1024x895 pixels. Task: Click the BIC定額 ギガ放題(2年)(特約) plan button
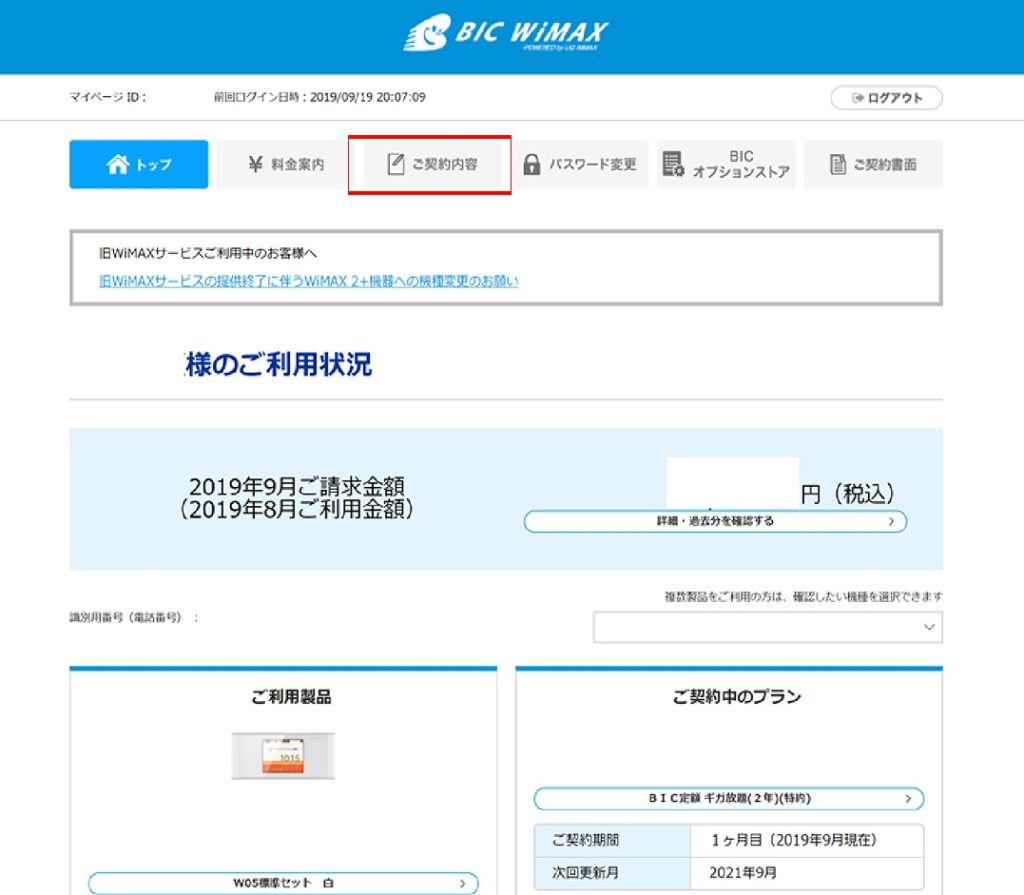729,798
